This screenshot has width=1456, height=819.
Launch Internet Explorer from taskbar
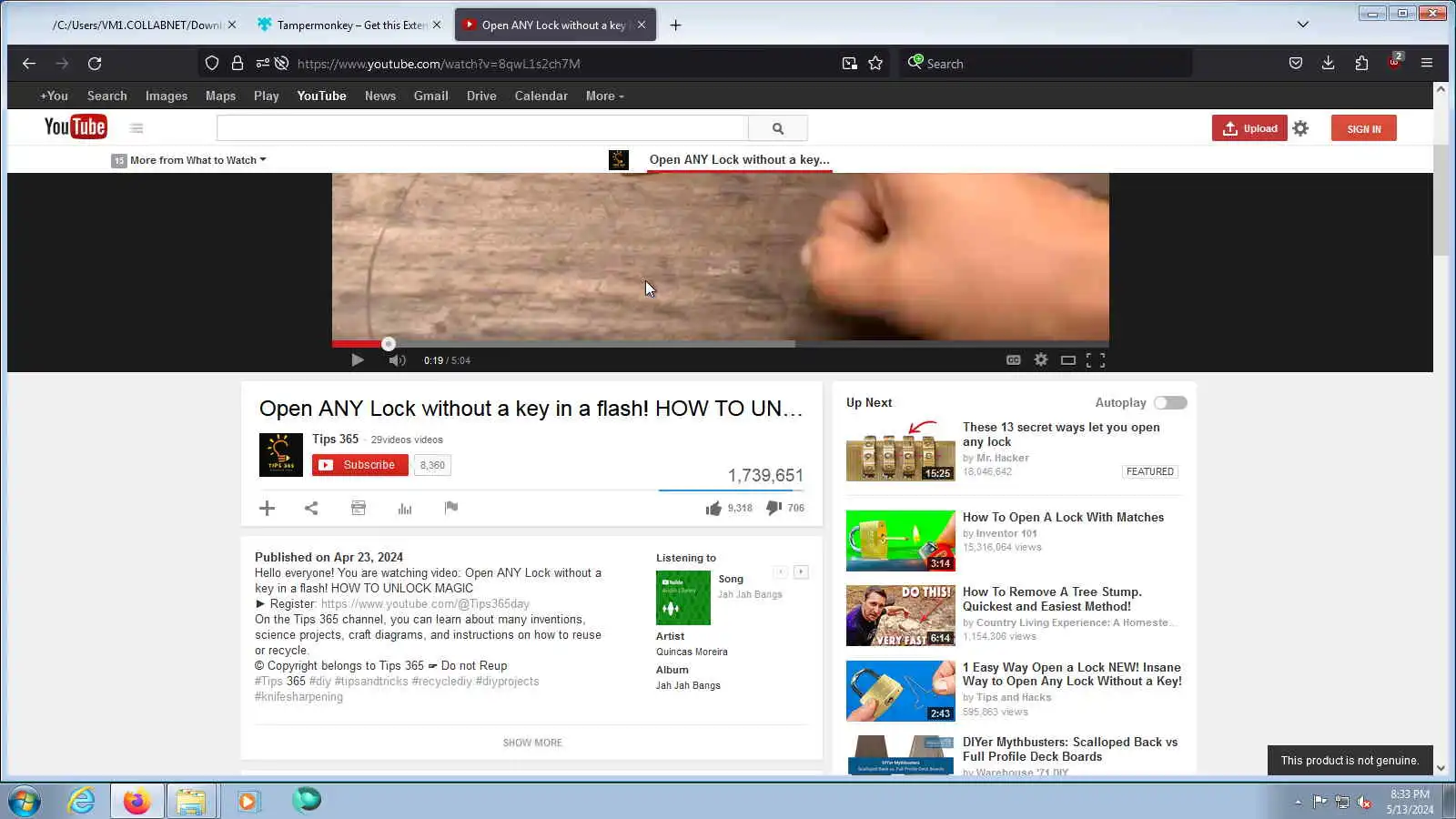82,801
